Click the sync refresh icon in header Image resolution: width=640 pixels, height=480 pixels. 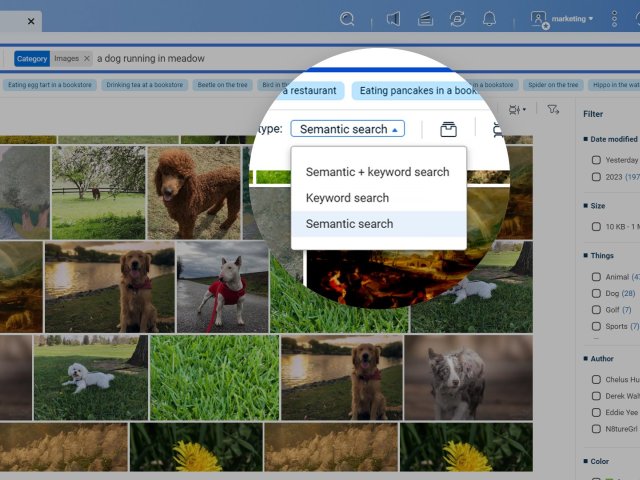[x=457, y=19]
